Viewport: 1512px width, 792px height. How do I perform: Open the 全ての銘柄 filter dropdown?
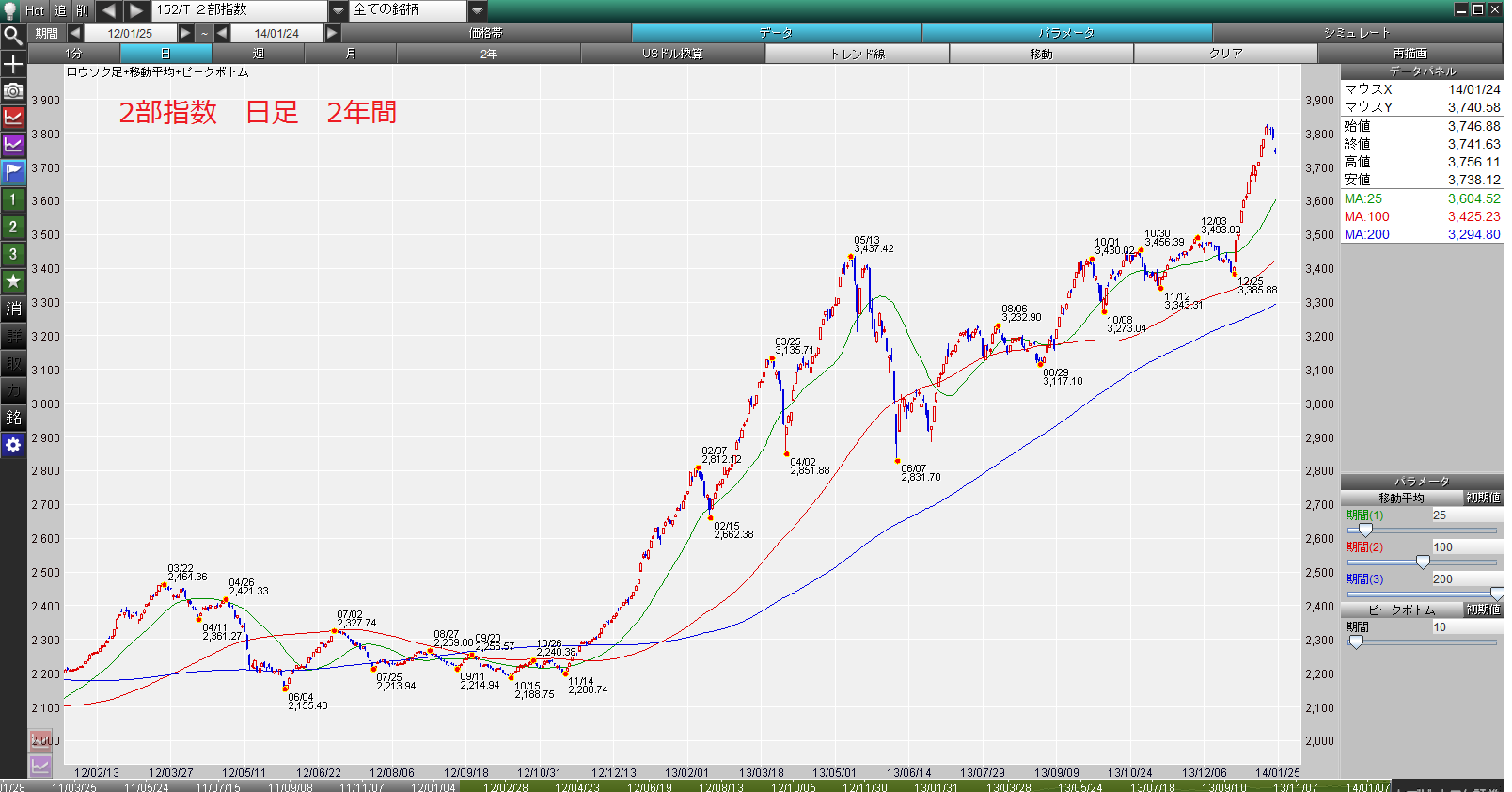pyautogui.click(x=478, y=10)
